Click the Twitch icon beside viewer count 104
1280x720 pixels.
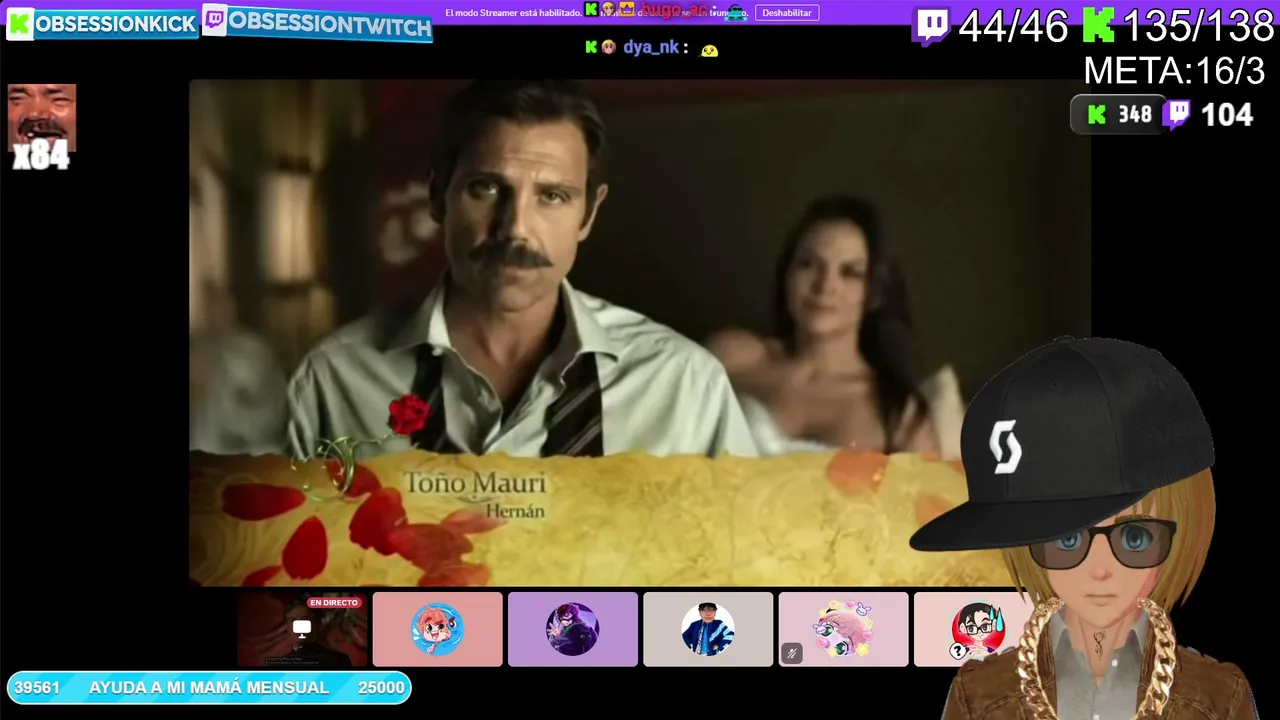click(x=1177, y=114)
